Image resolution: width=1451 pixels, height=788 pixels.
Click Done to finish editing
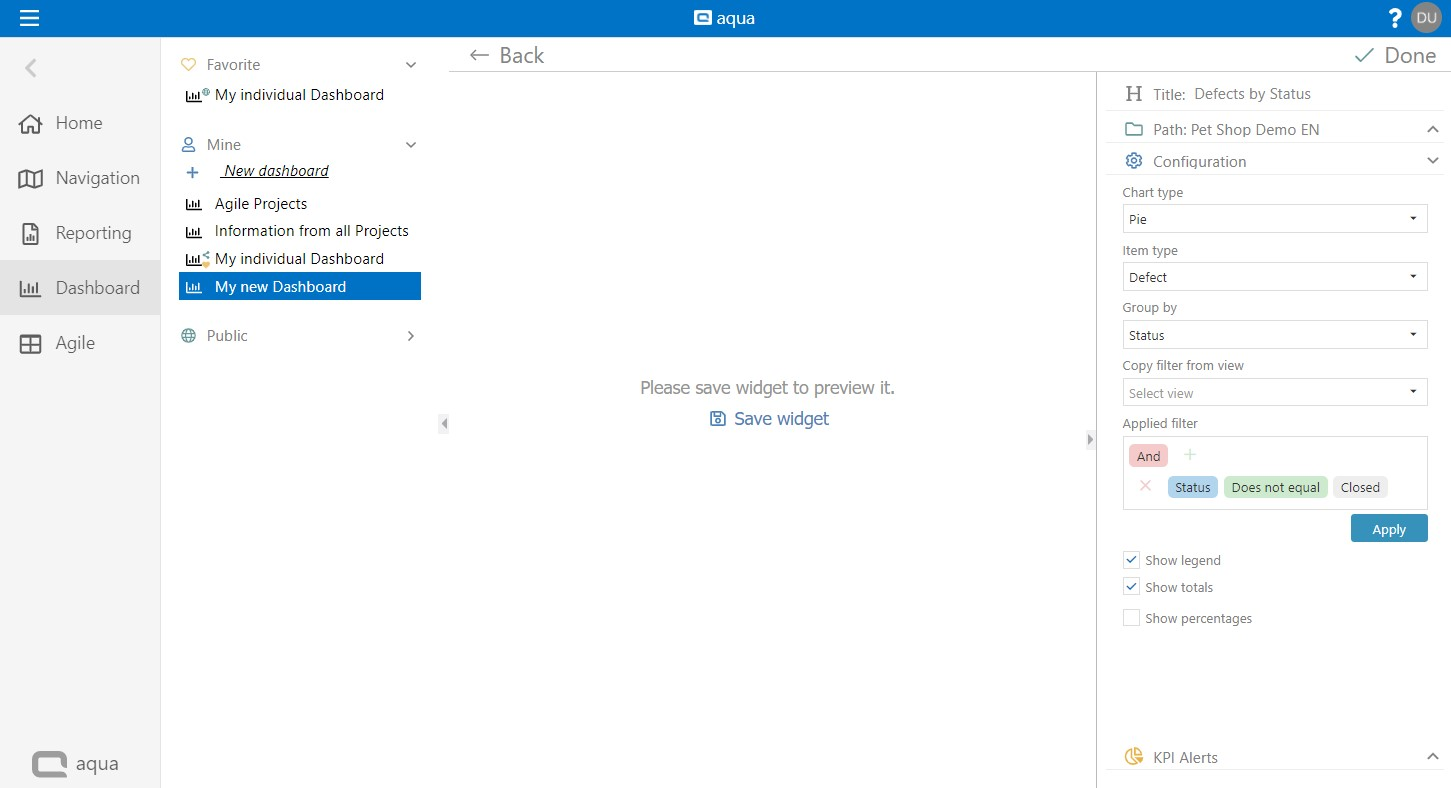[x=1395, y=56]
